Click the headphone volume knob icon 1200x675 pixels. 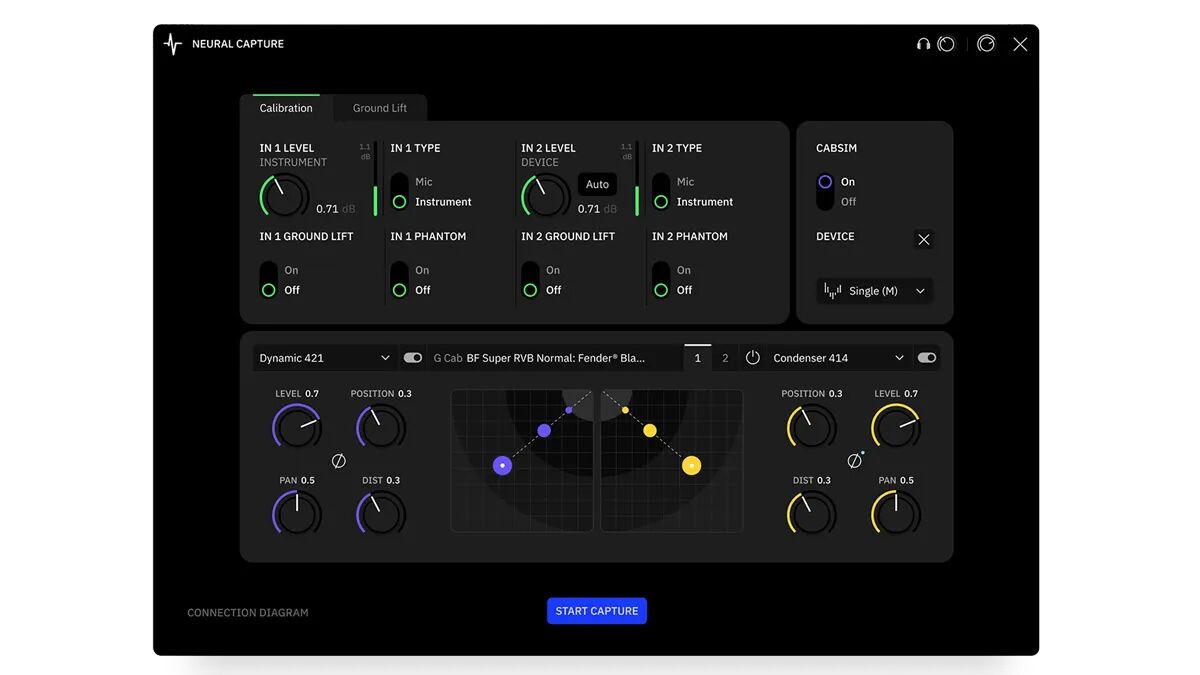[946, 44]
